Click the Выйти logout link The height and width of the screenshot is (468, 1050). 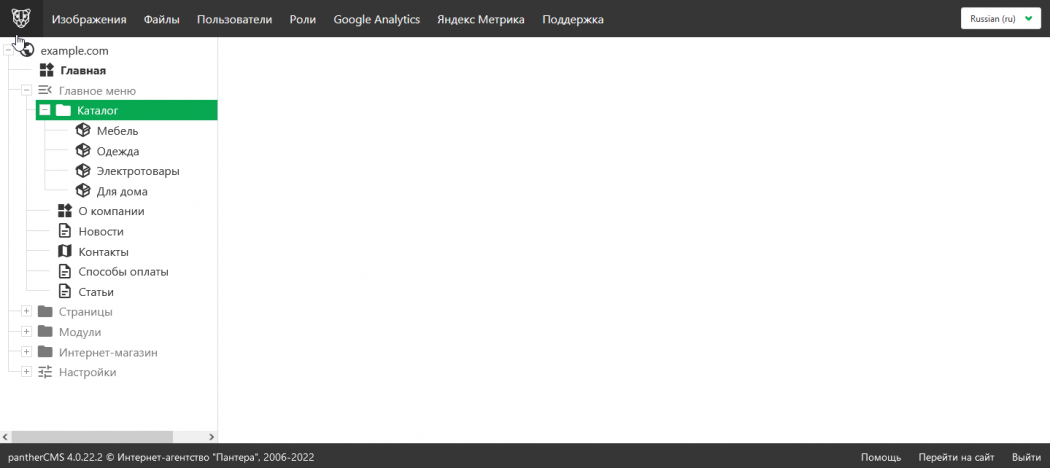click(x=1026, y=457)
